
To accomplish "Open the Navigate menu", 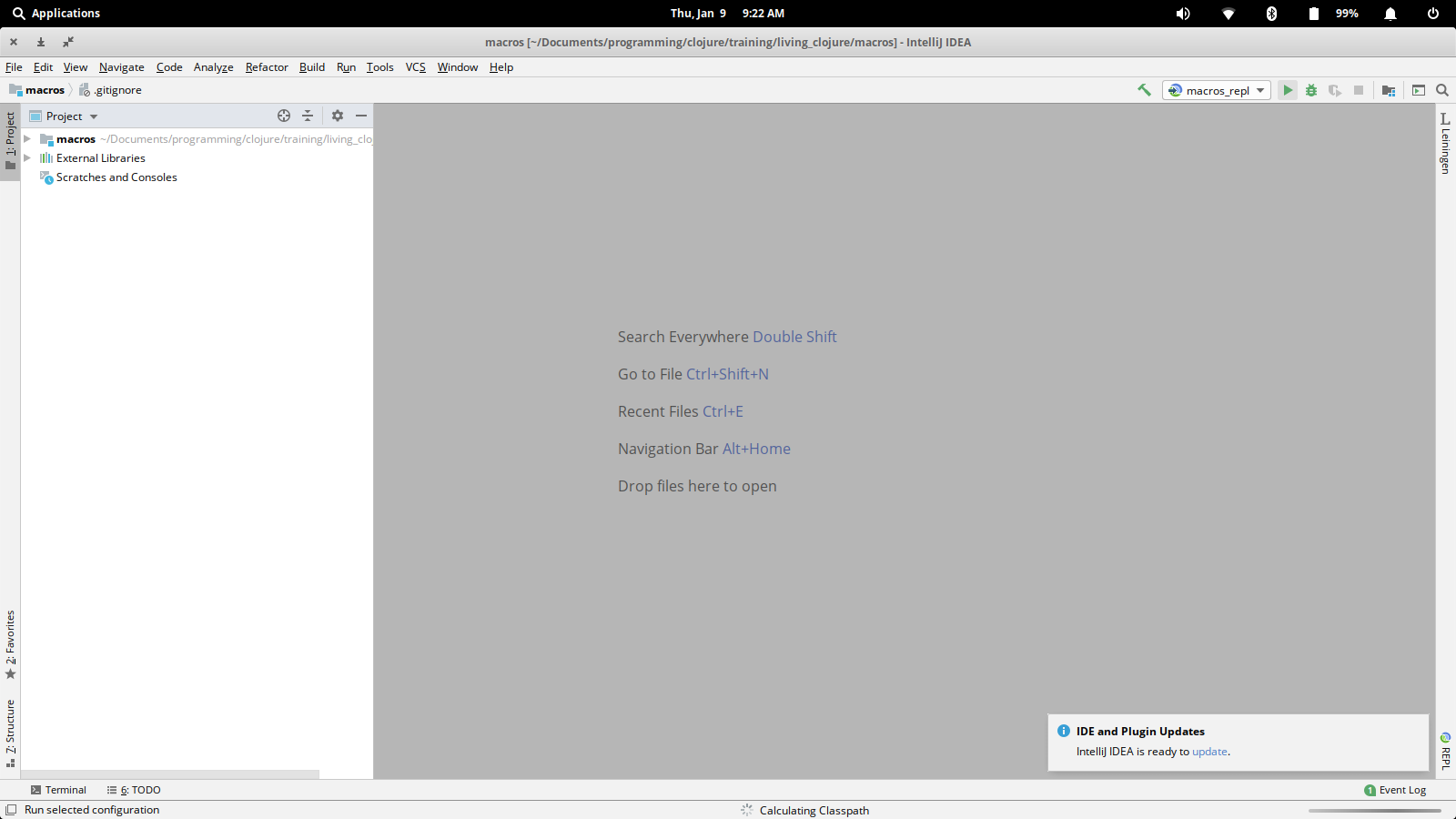I will point(122,67).
